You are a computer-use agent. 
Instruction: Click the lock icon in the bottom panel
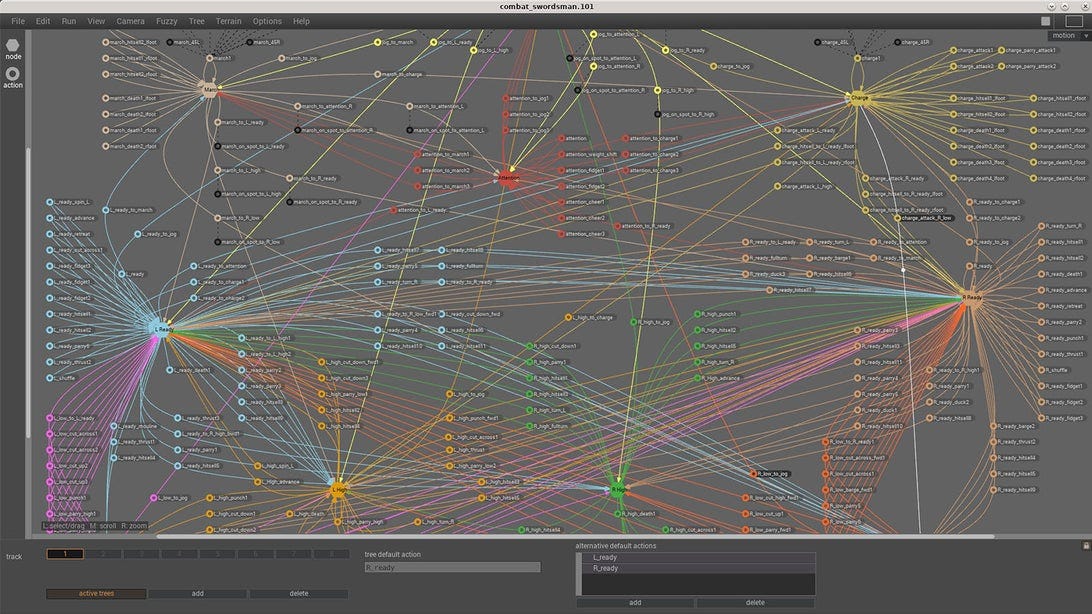(x=1086, y=546)
